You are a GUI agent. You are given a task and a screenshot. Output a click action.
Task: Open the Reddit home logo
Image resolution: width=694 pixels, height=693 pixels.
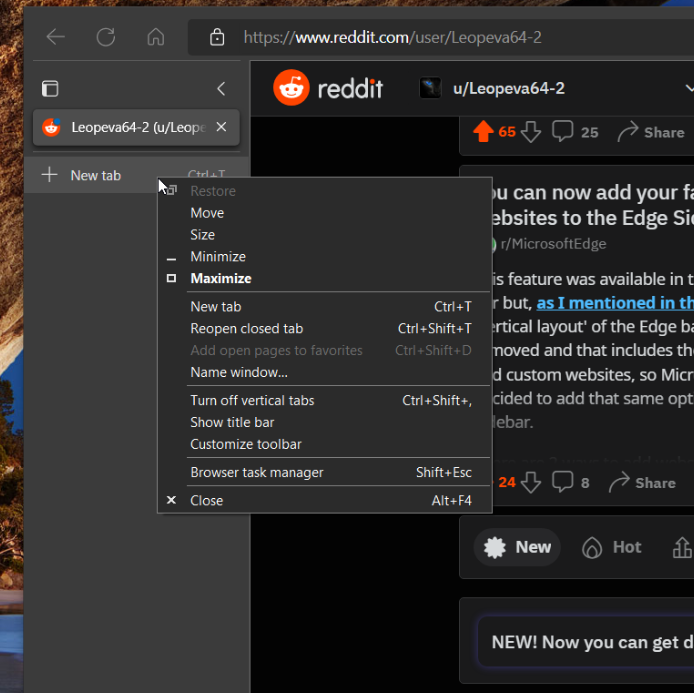(328, 88)
